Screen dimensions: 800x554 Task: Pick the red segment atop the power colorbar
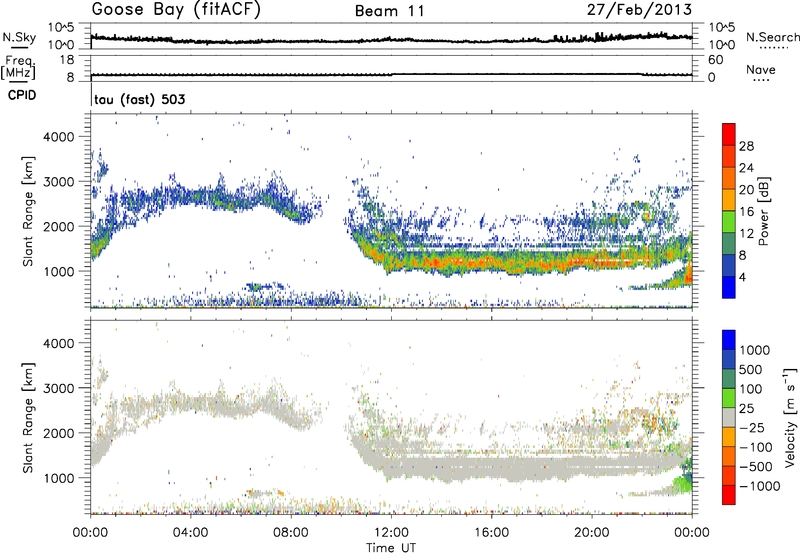coord(729,135)
